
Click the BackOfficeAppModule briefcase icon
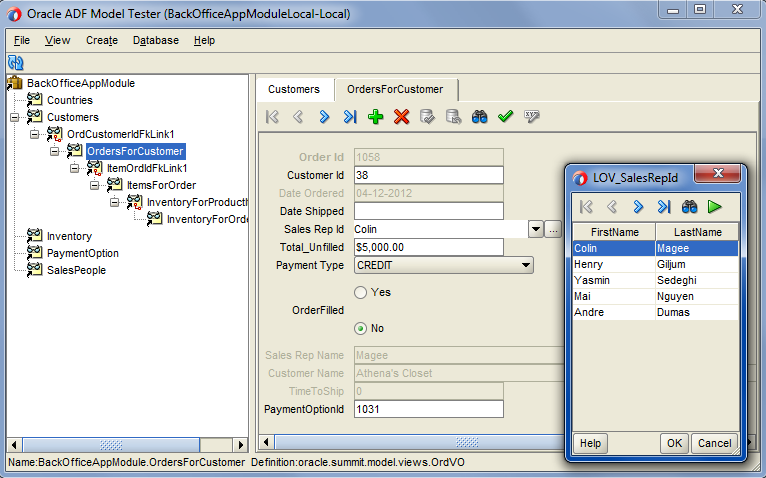[x=15, y=84]
